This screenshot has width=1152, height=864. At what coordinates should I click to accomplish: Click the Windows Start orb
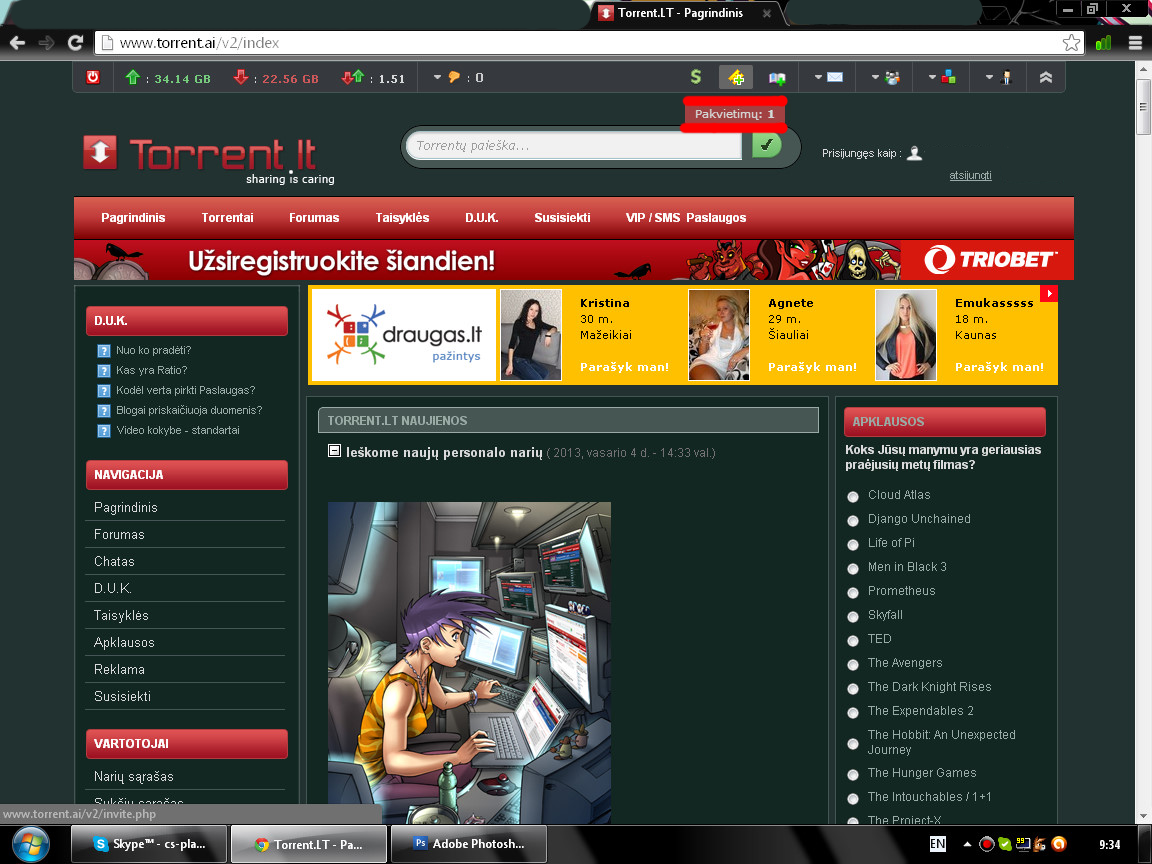click(x=30, y=843)
